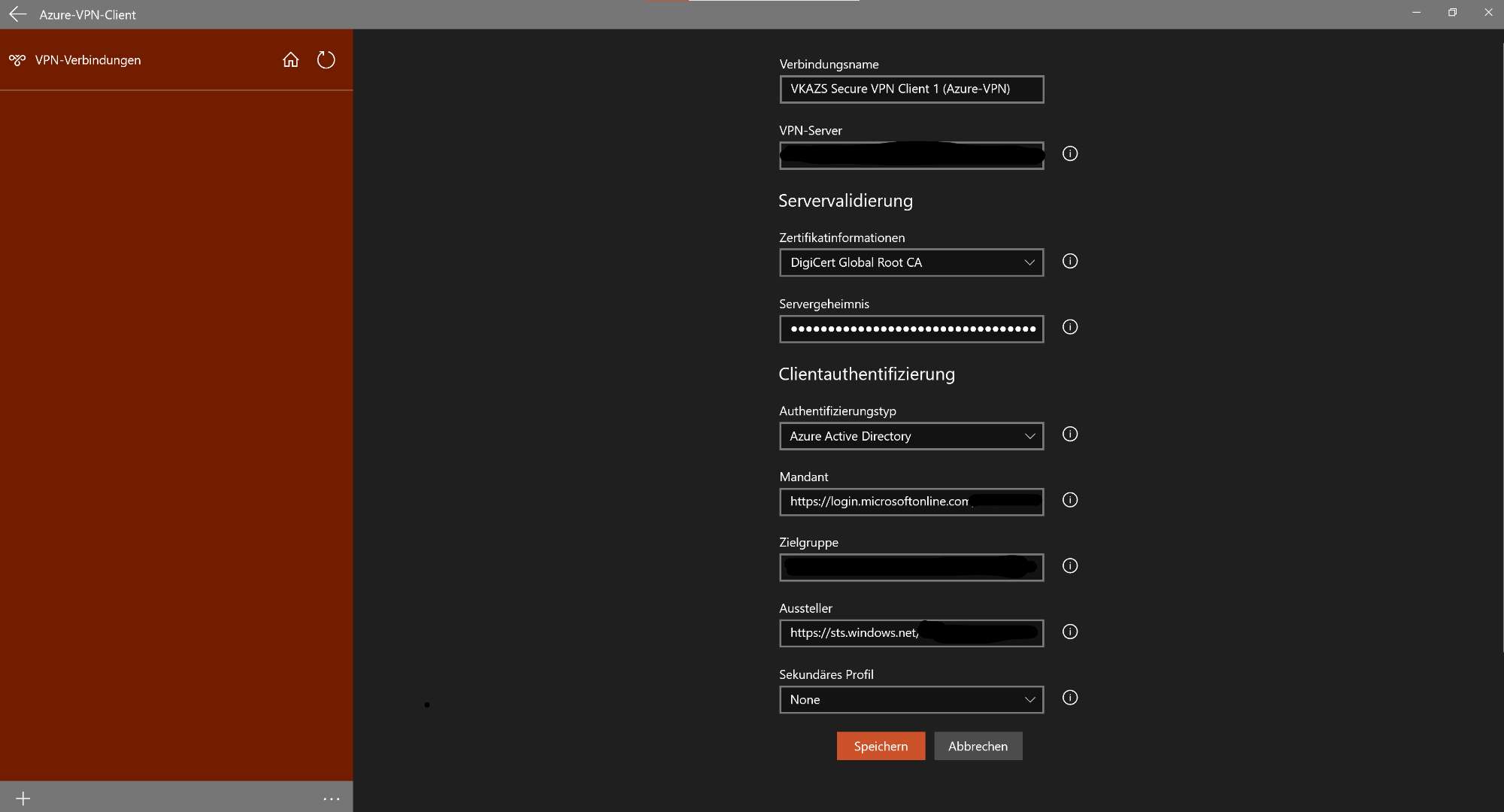This screenshot has width=1504, height=812.
Task: Go back with the arrow in title bar
Action: point(17,14)
